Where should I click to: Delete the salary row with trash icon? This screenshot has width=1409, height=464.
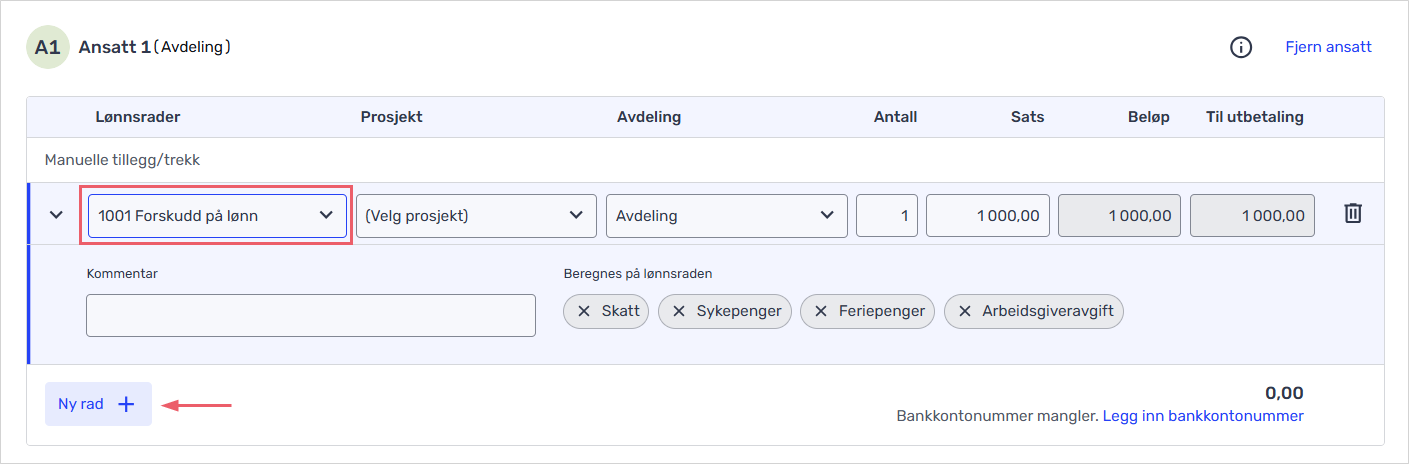click(1352, 214)
